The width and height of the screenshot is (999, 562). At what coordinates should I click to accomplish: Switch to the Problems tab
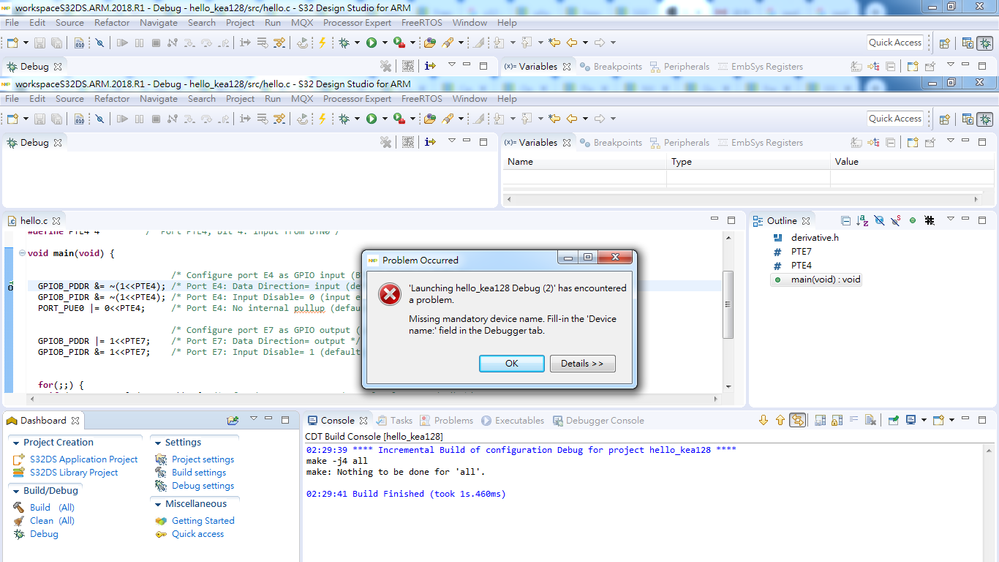pyautogui.click(x=447, y=421)
